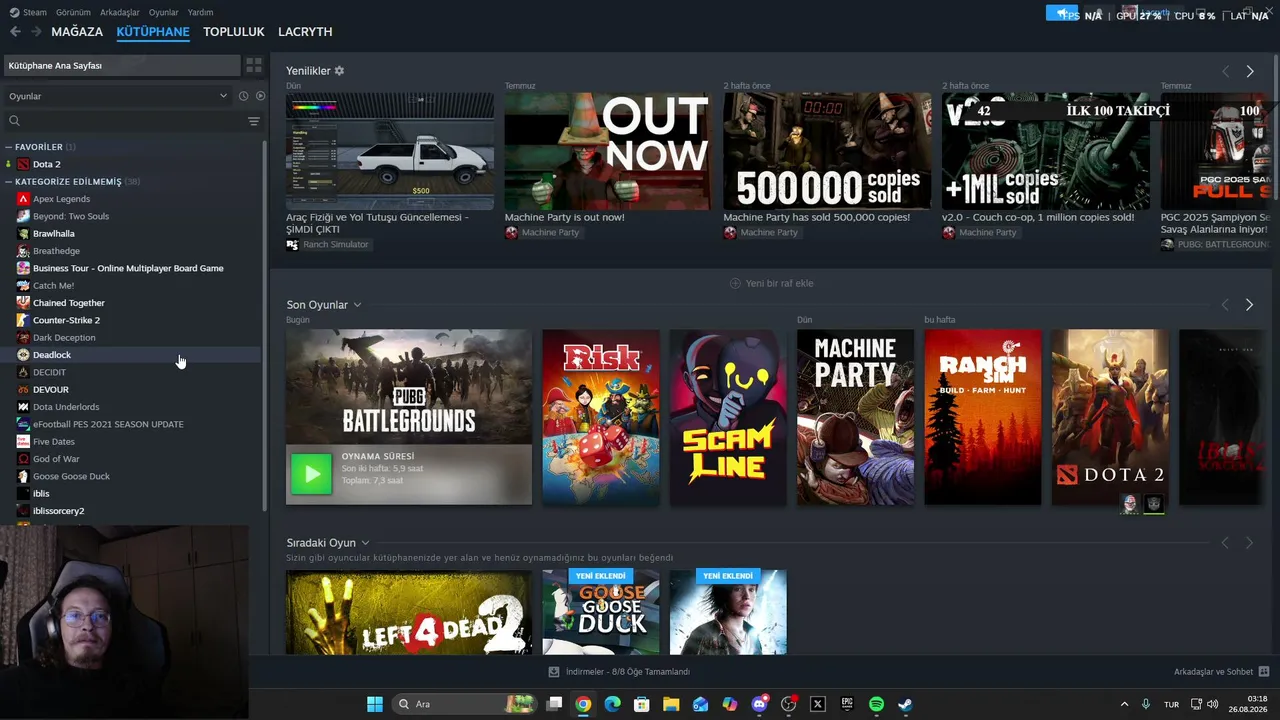The width and height of the screenshot is (1280, 720).
Task: Switch to the TOPLULUK tab
Action: click(234, 32)
